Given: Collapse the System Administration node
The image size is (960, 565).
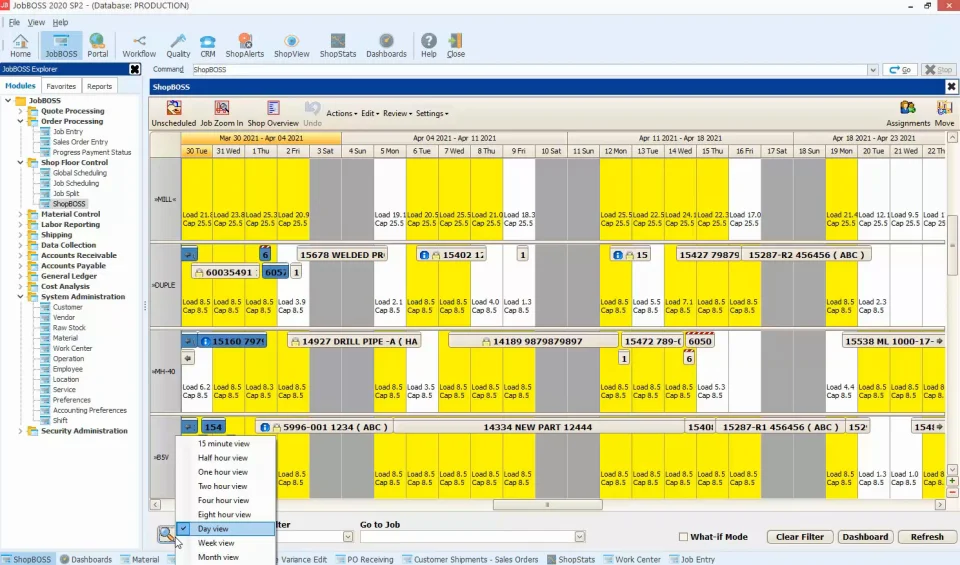Looking at the screenshot, I should 20,296.
